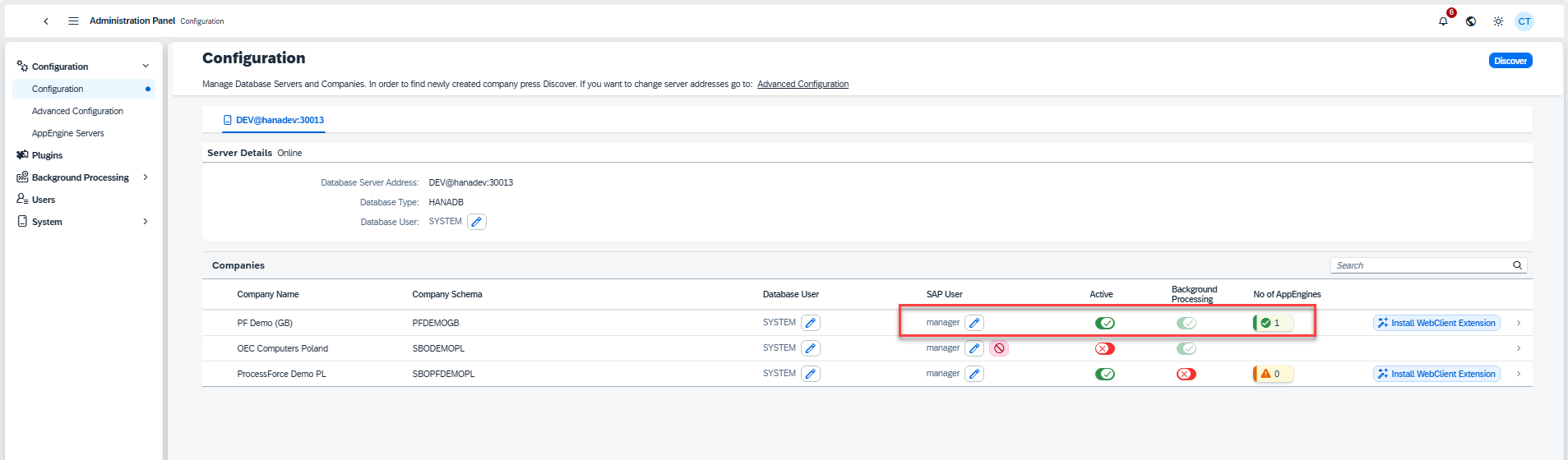Edit SAP user manager for PF Demo (GB)
1568x460 pixels.
pos(974,323)
